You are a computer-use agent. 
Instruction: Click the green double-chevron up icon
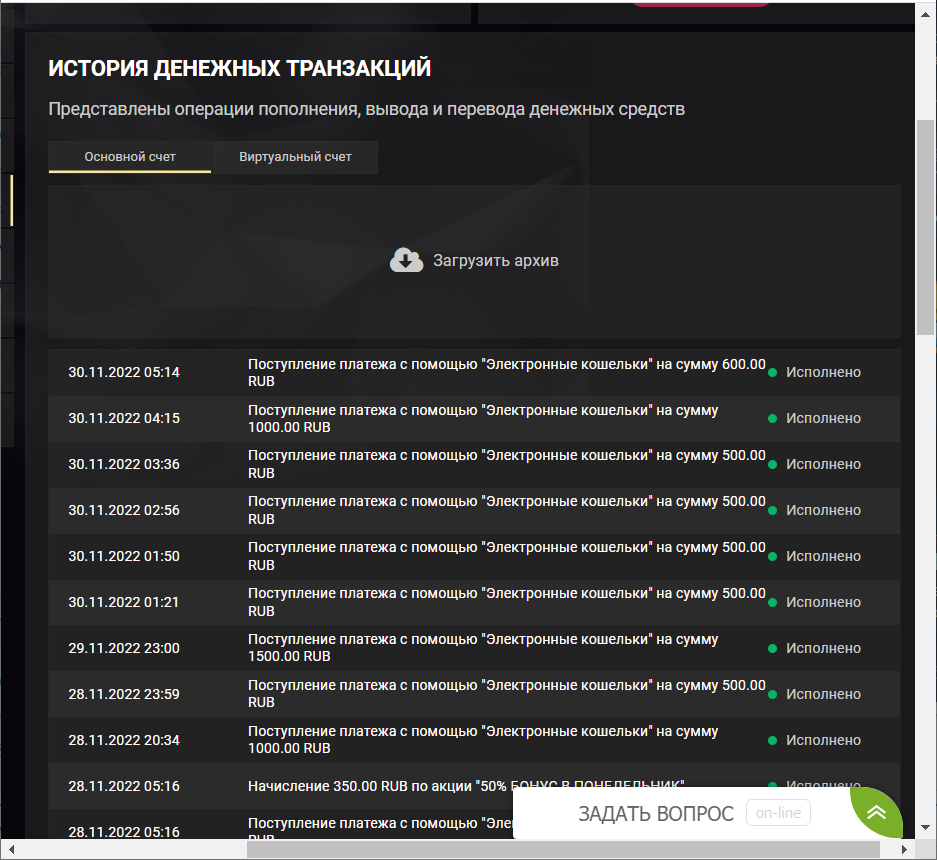tap(877, 812)
